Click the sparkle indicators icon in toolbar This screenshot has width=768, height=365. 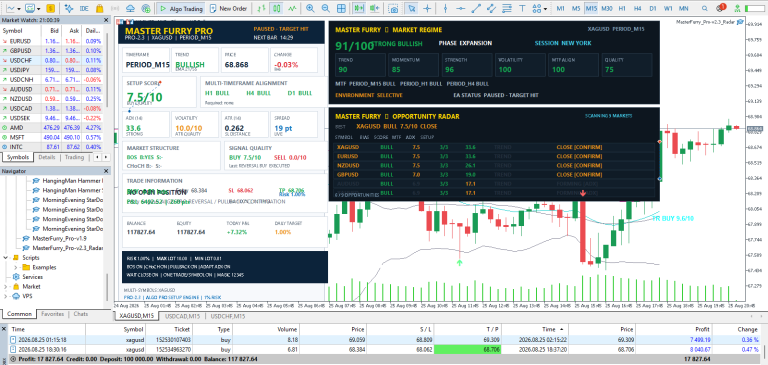click(x=69, y=8)
